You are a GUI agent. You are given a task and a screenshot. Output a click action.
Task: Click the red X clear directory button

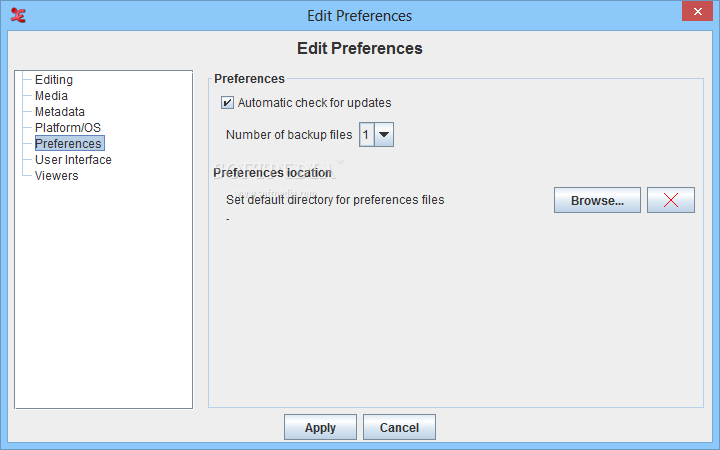pos(670,200)
